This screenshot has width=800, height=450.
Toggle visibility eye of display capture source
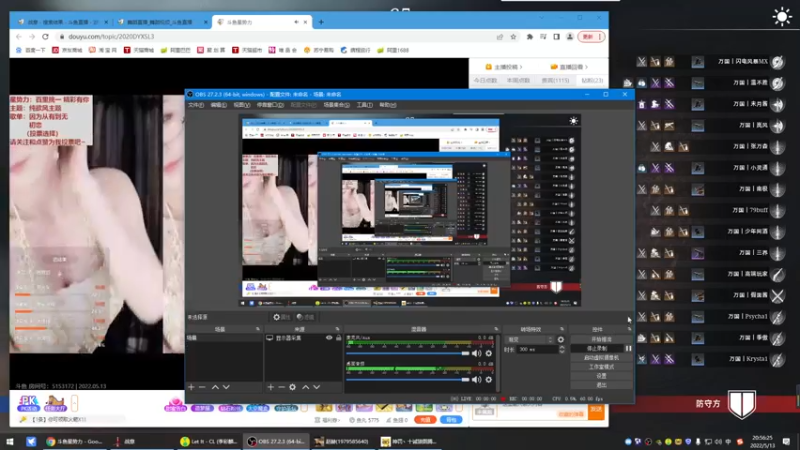(329, 338)
